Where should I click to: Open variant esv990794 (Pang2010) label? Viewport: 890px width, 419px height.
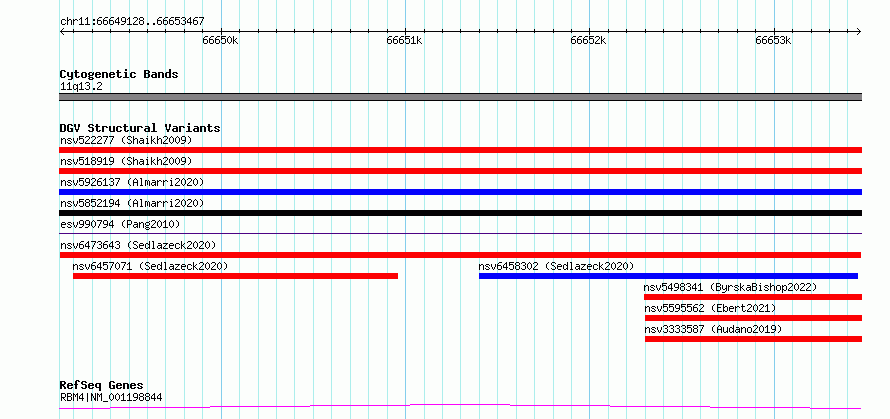pos(120,224)
